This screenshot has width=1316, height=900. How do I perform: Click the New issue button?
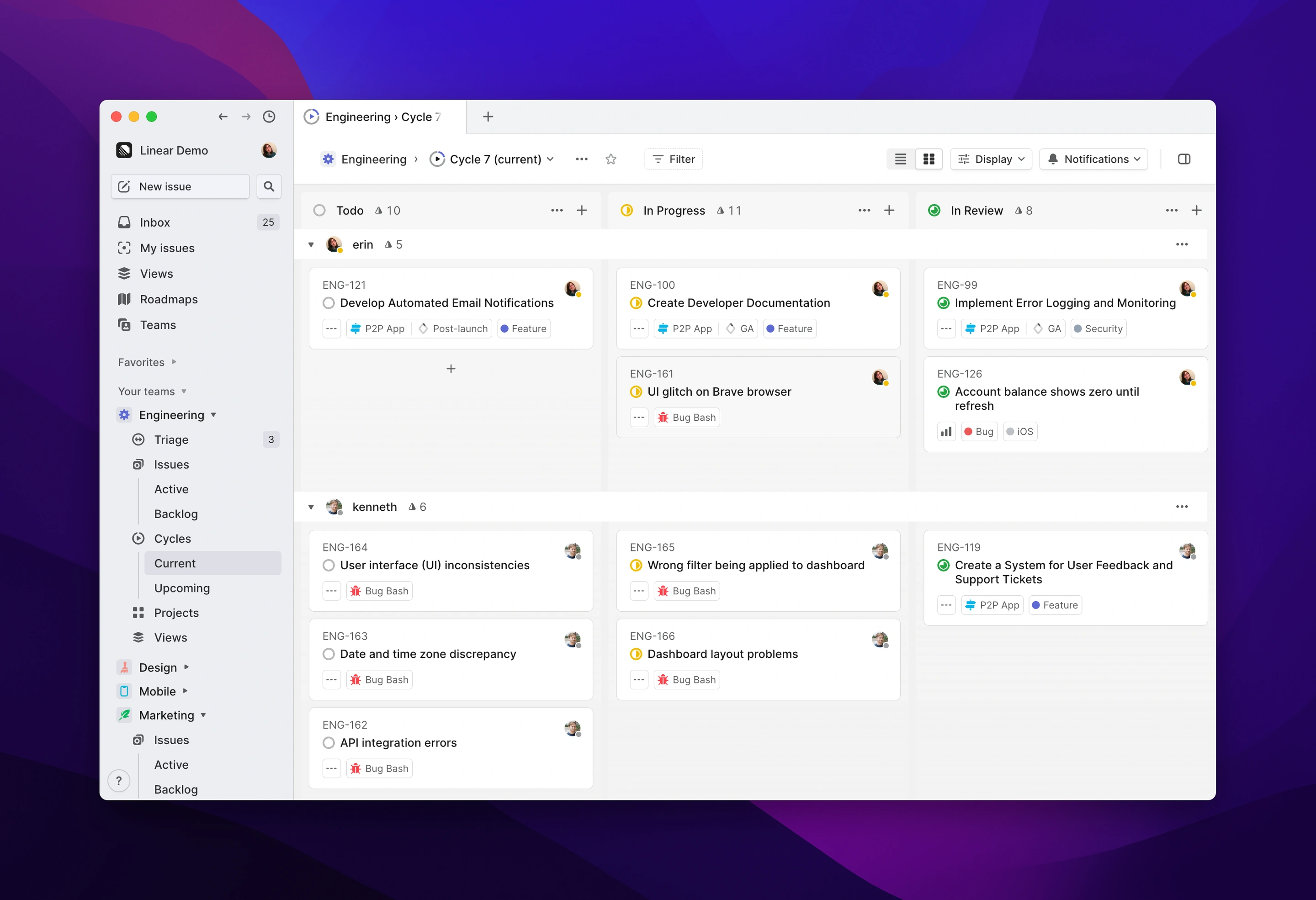[x=180, y=186]
